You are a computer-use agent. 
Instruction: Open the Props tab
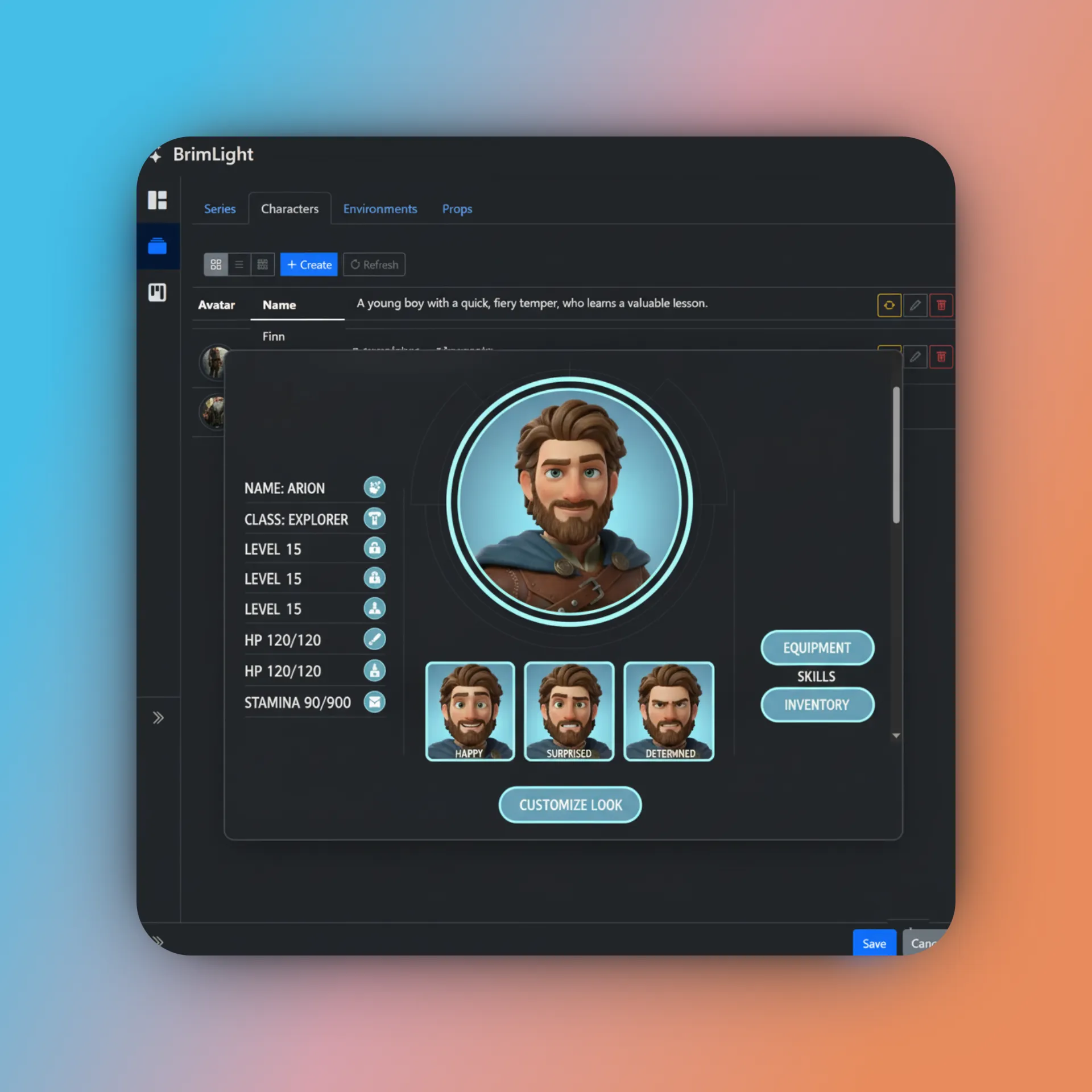pyautogui.click(x=457, y=209)
